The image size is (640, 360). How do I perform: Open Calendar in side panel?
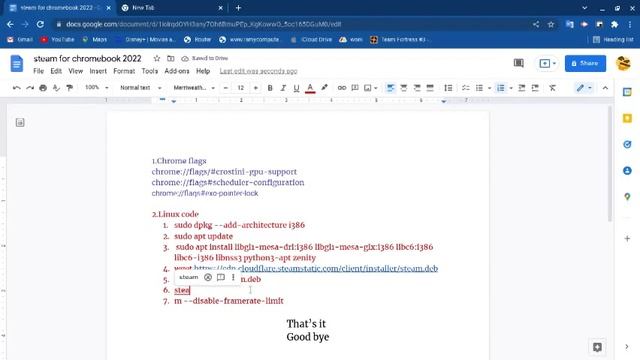[627, 92]
